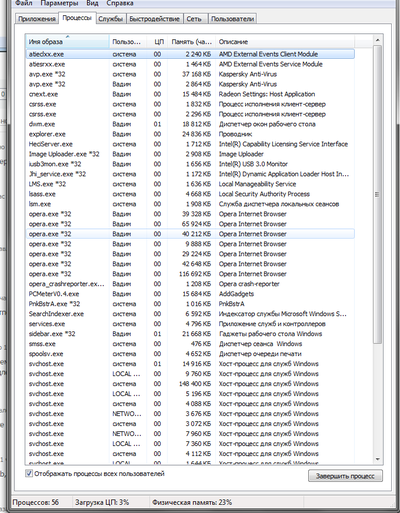Open the 'Службы' tab
400x513 pixels.
111,19
